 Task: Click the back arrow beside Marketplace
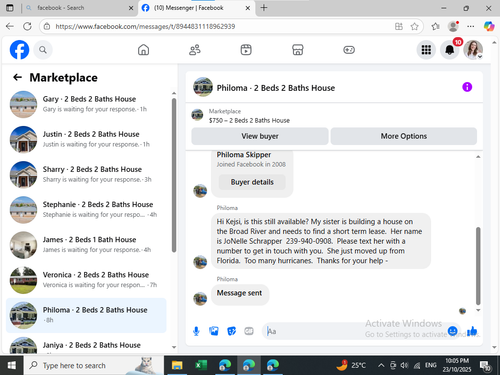[17, 77]
